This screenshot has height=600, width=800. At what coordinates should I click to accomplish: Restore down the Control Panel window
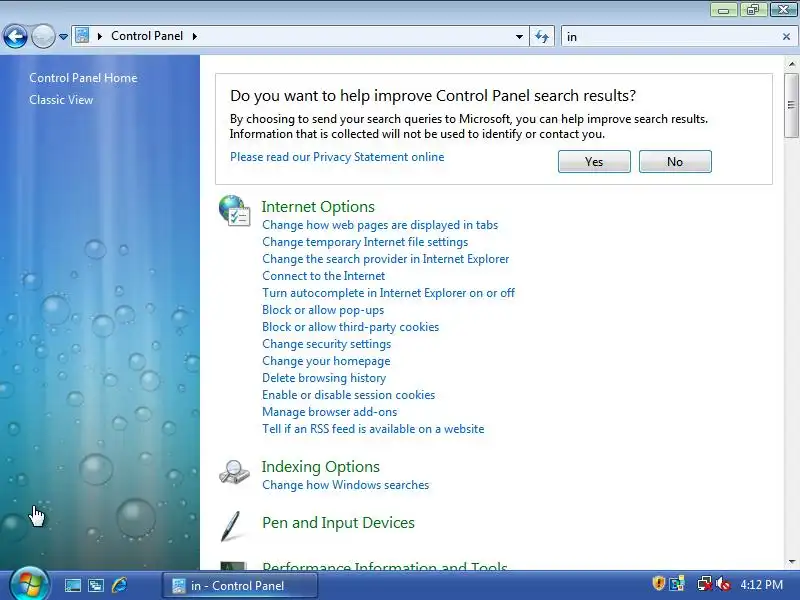coord(753,9)
